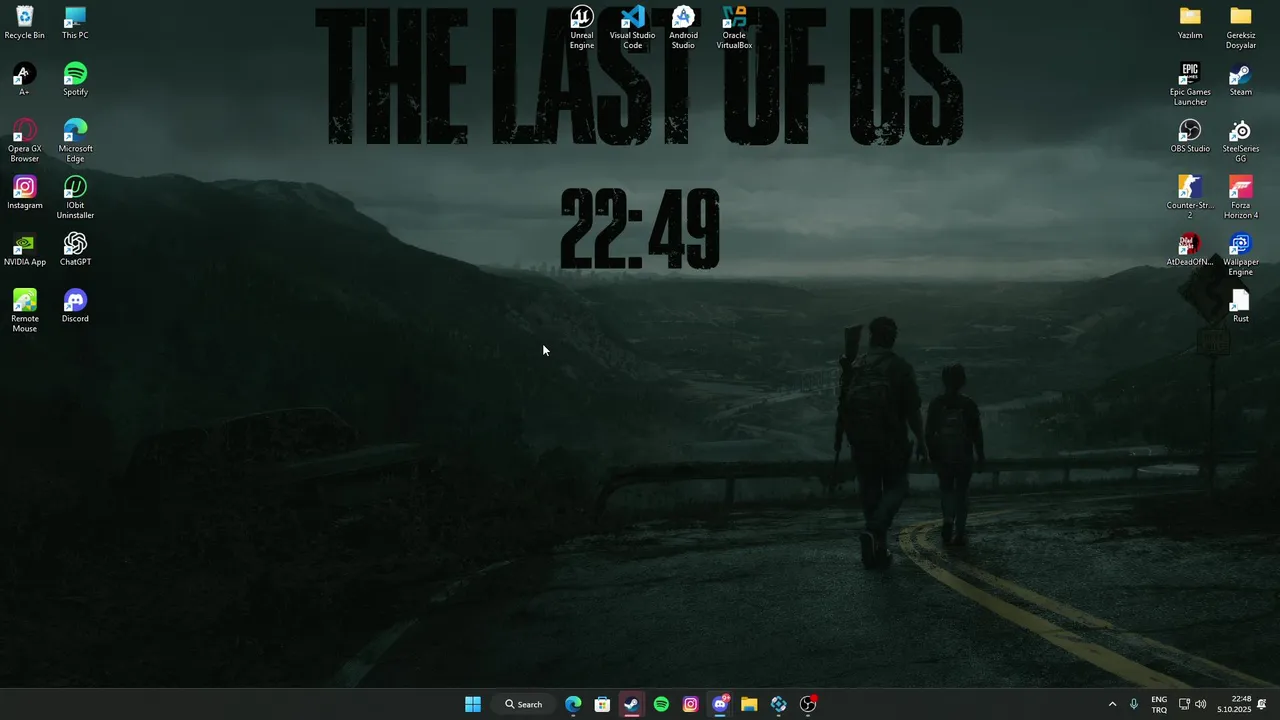
Task: Select the Gereksiz Dosyalar folder
Action: click(1241, 28)
